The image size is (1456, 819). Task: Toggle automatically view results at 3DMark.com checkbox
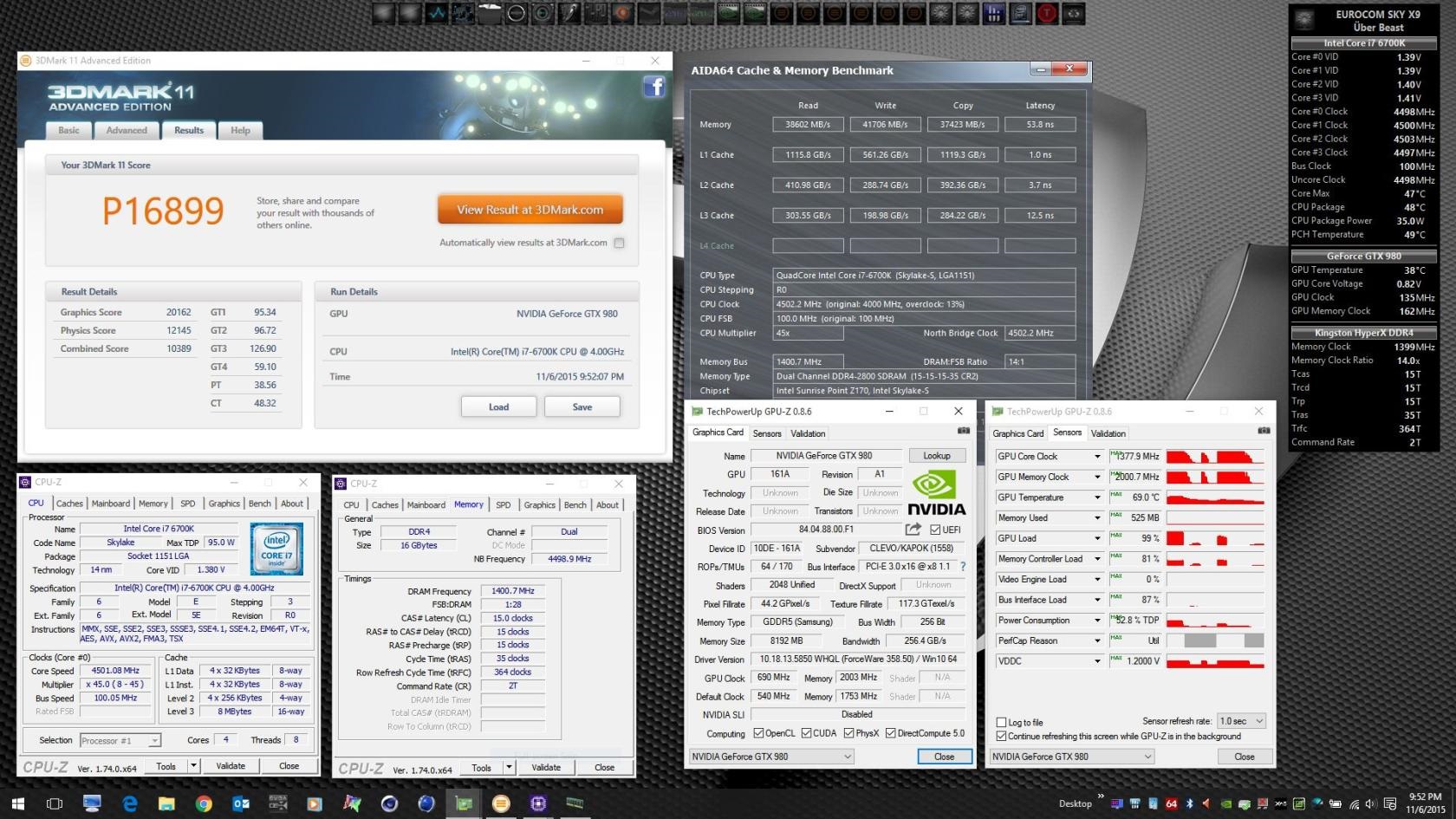(619, 243)
